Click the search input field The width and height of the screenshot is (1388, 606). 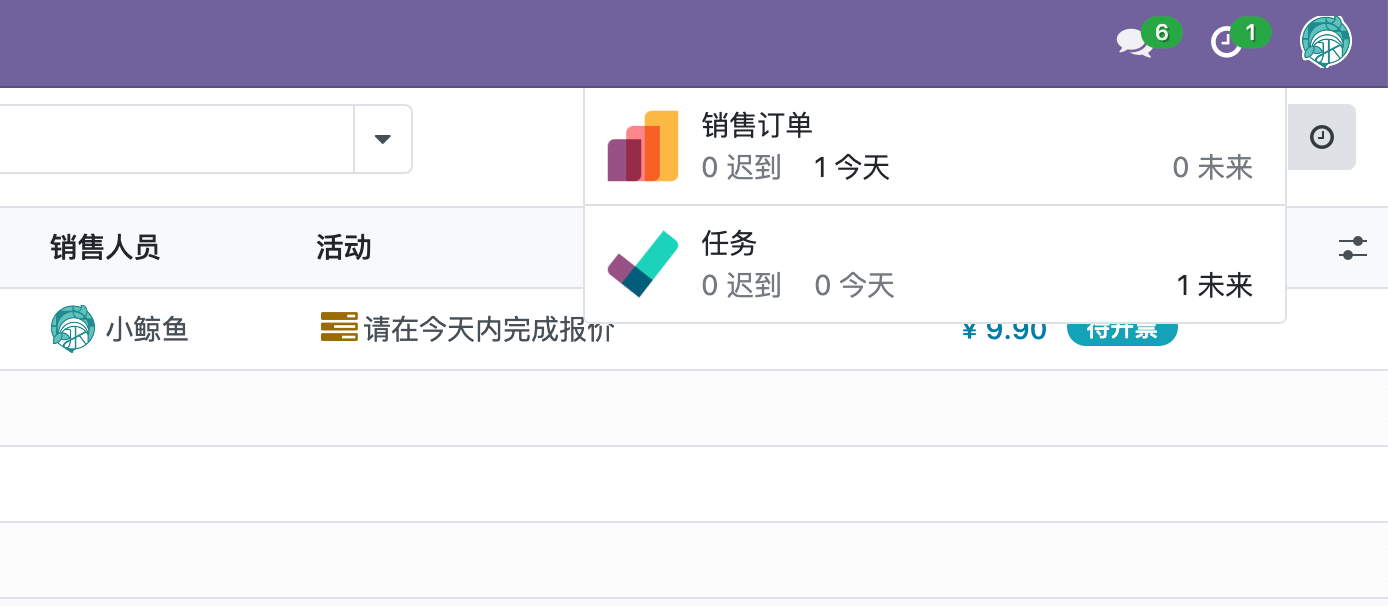(x=170, y=139)
